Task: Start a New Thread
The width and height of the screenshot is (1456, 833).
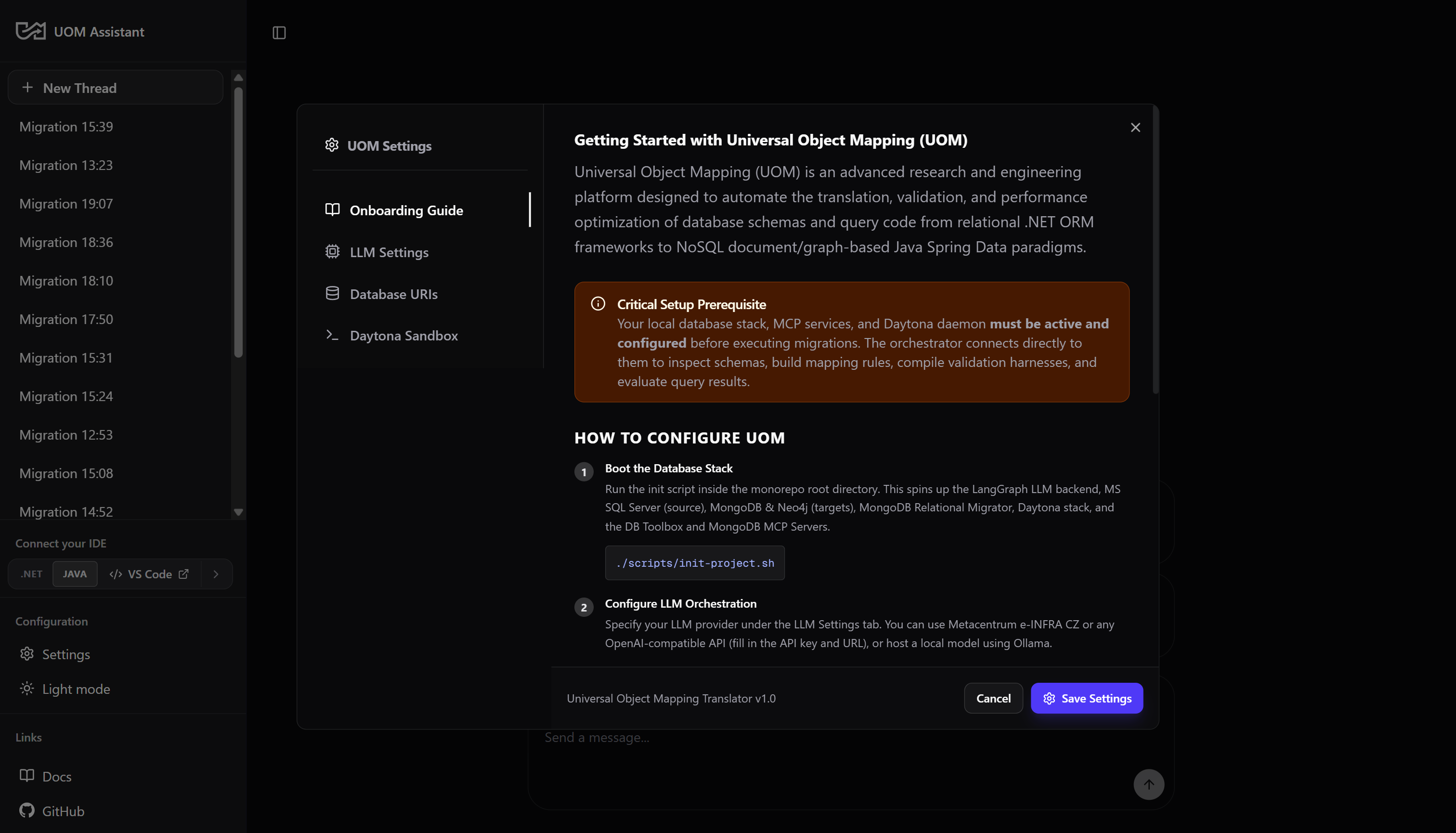Action: [x=116, y=88]
